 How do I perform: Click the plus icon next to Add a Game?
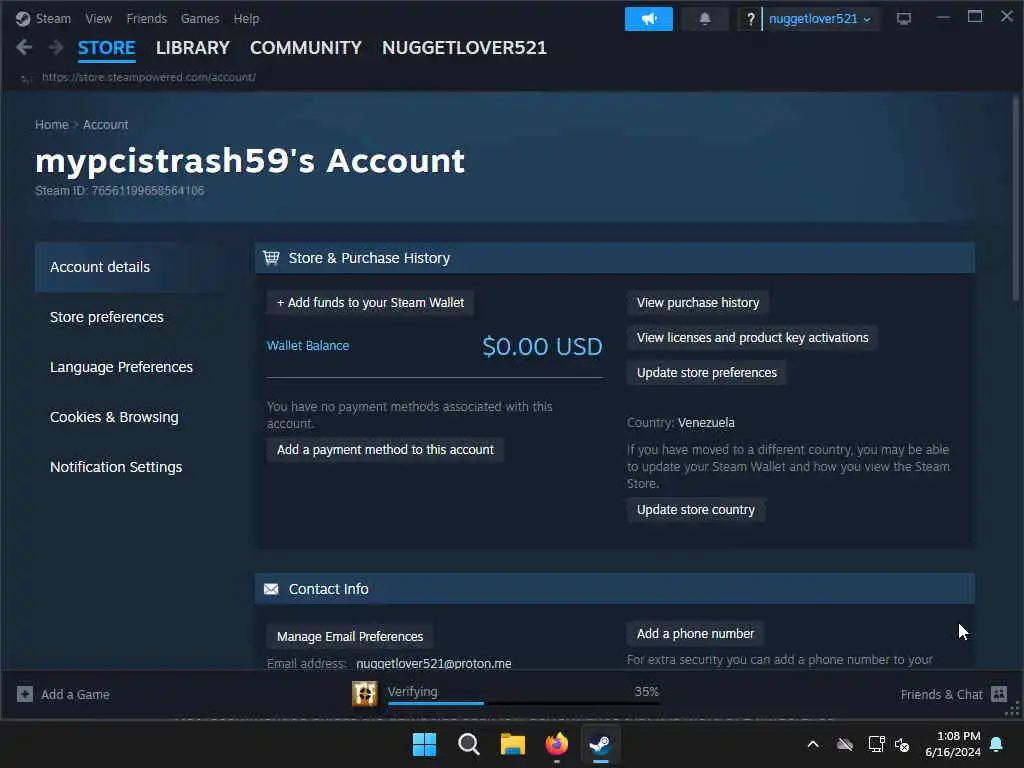[x=25, y=694]
